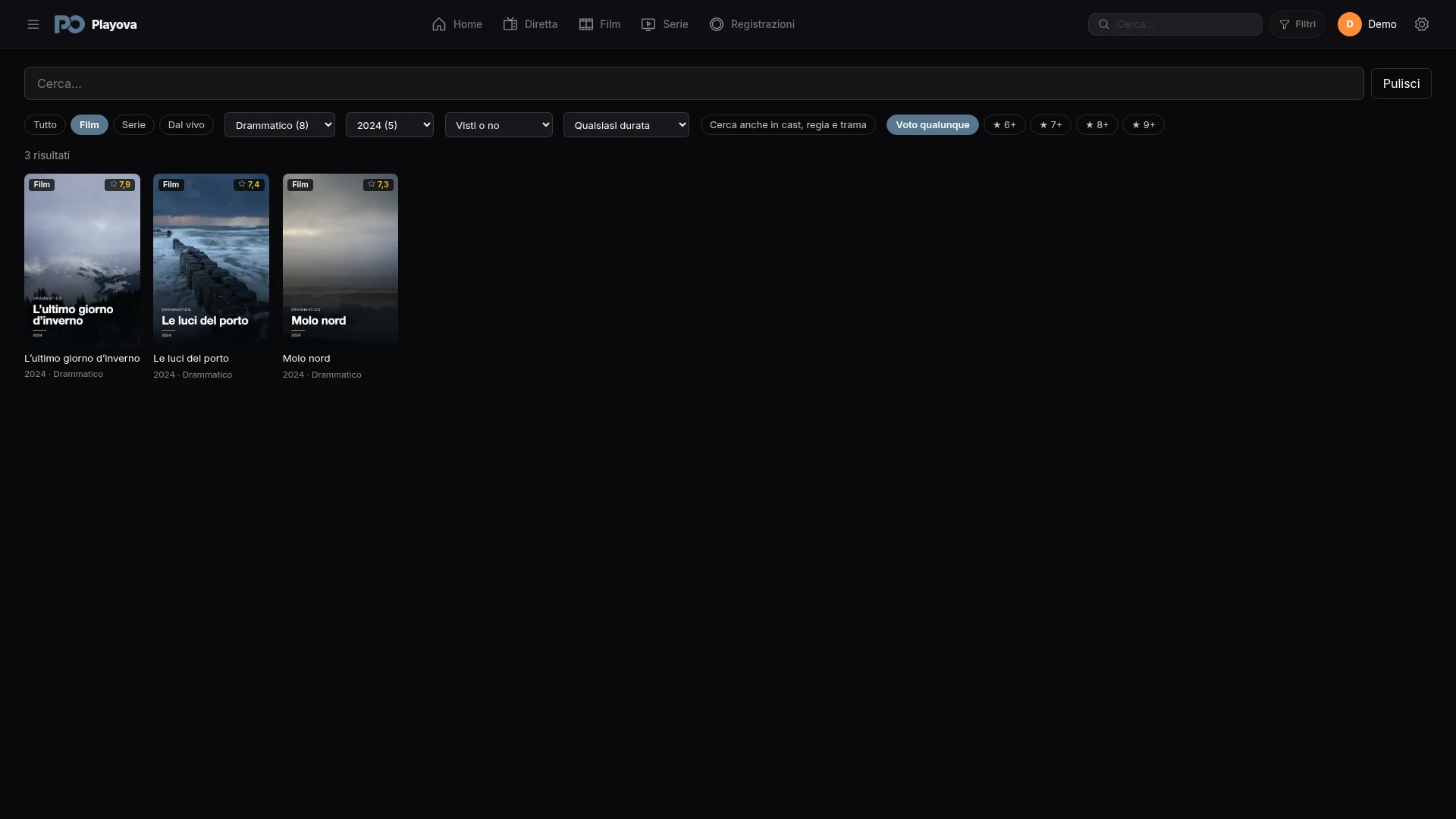Viewport: 1456px width, 819px height.
Task: Click the Serie play-screen icon
Action: (x=648, y=24)
